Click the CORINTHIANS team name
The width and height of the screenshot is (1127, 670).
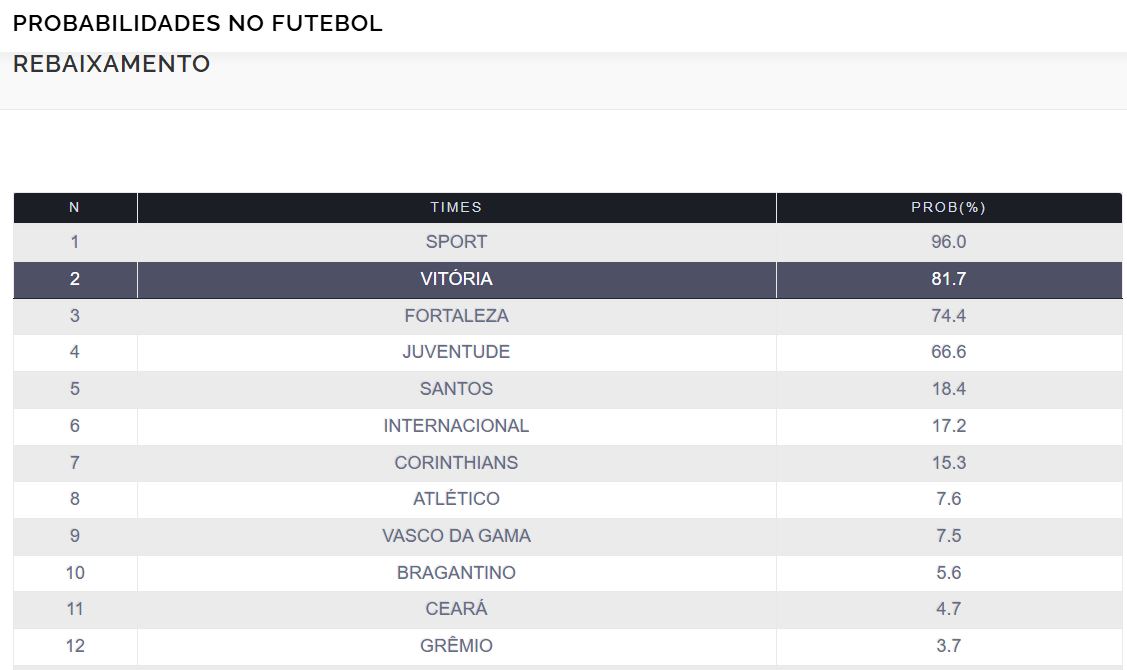tap(456, 463)
